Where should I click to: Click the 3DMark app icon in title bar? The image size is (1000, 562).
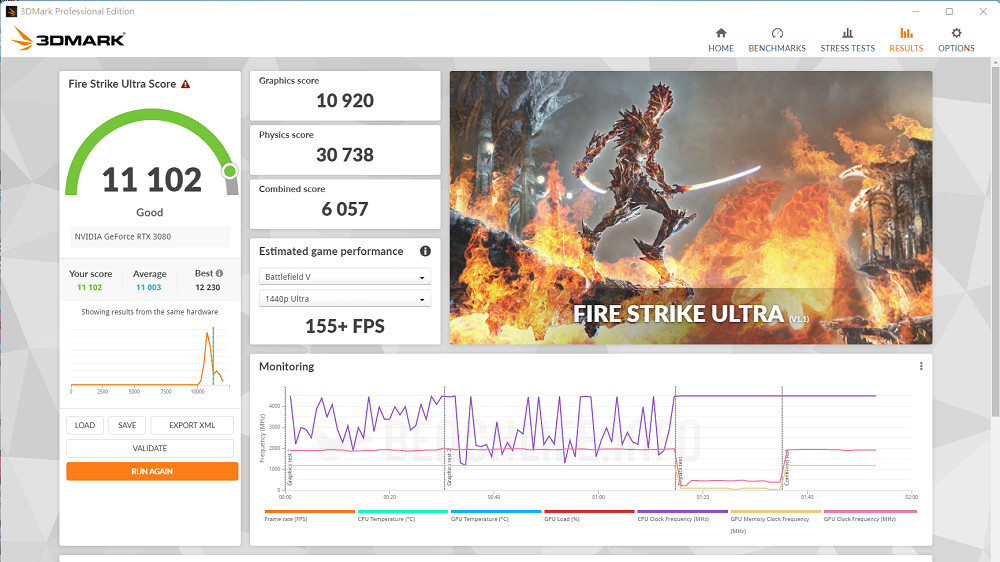tap(11, 11)
